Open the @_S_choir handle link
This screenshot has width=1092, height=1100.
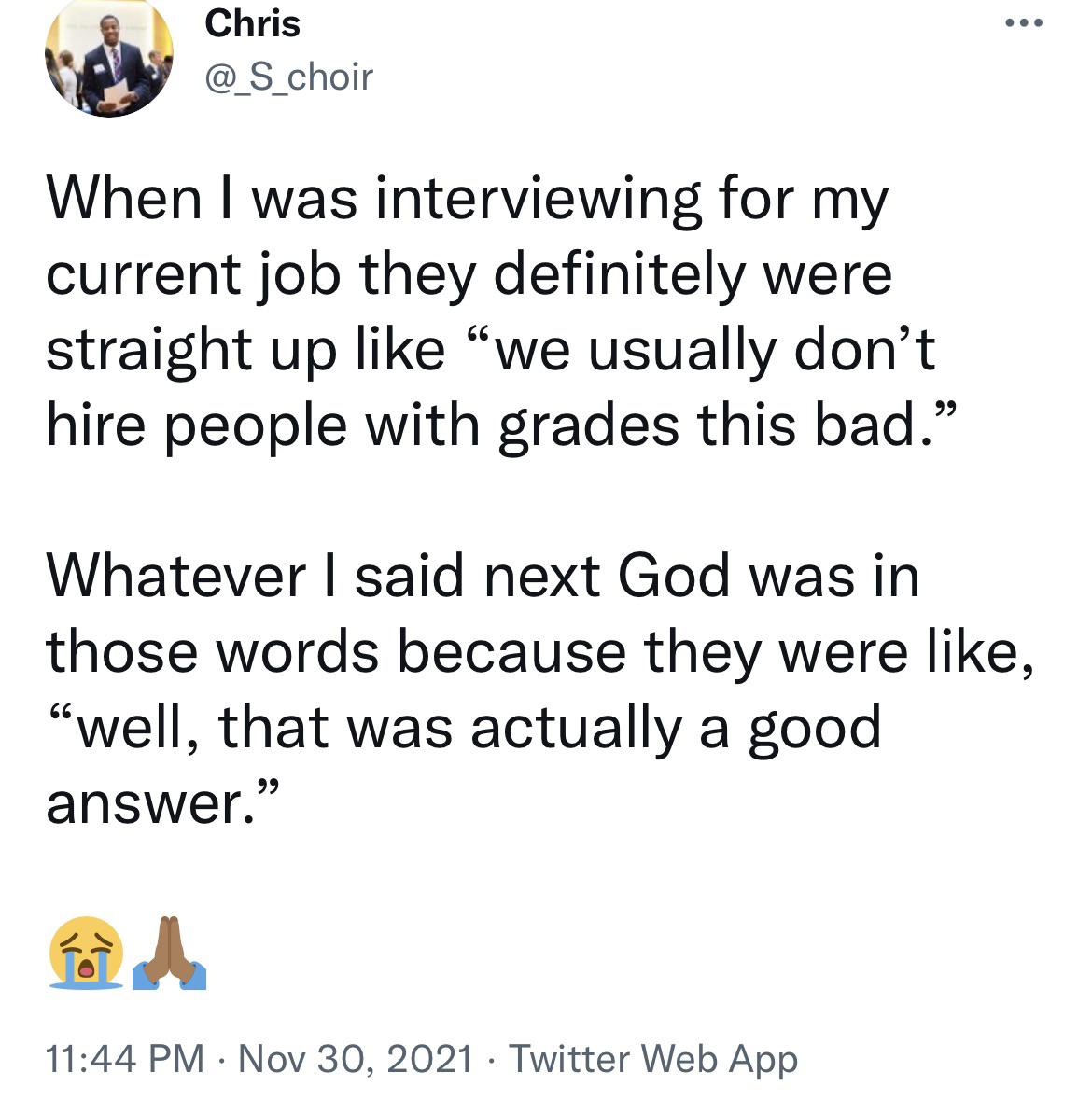[x=288, y=77]
